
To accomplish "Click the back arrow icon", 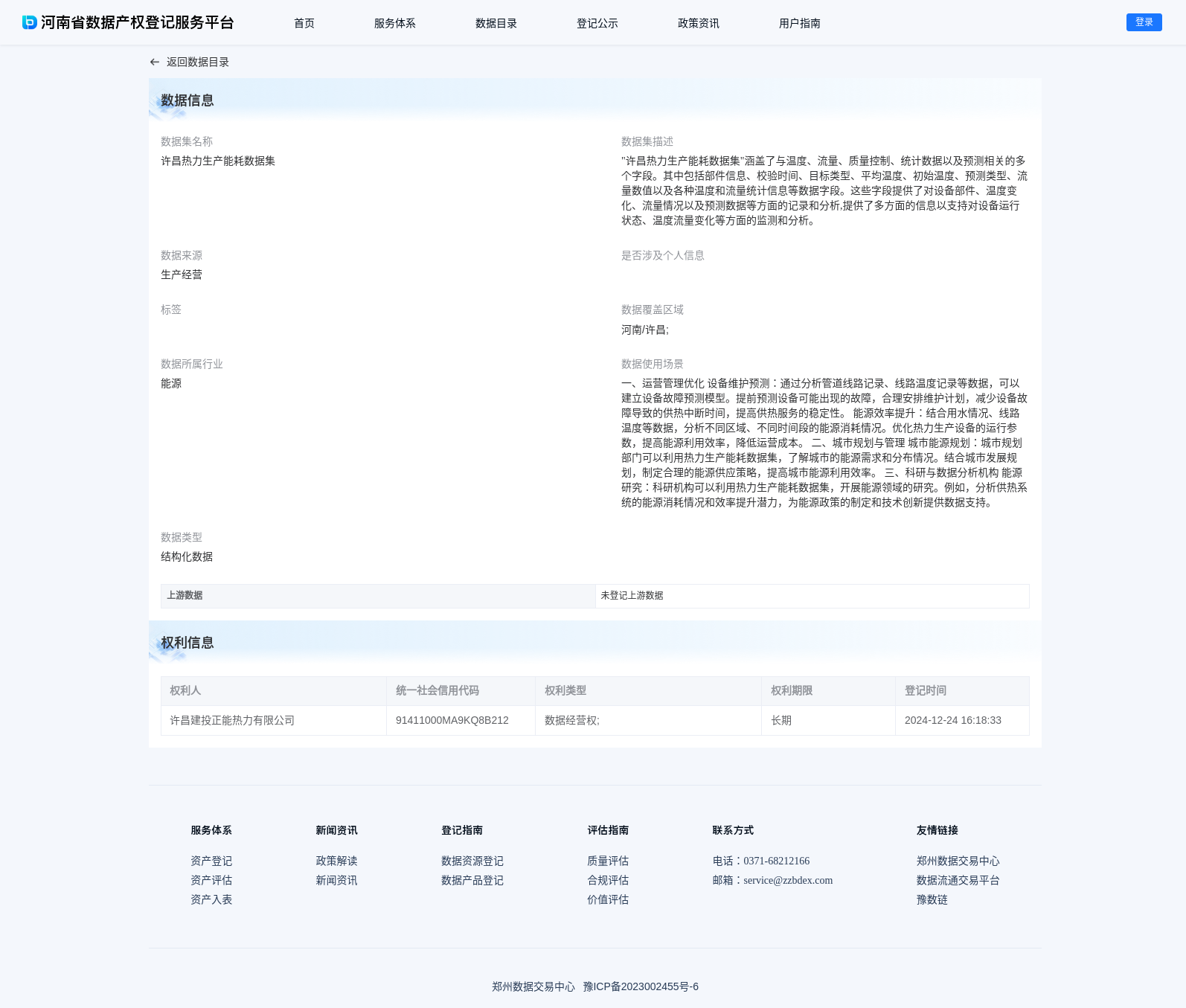I will (x=155, y=62).
